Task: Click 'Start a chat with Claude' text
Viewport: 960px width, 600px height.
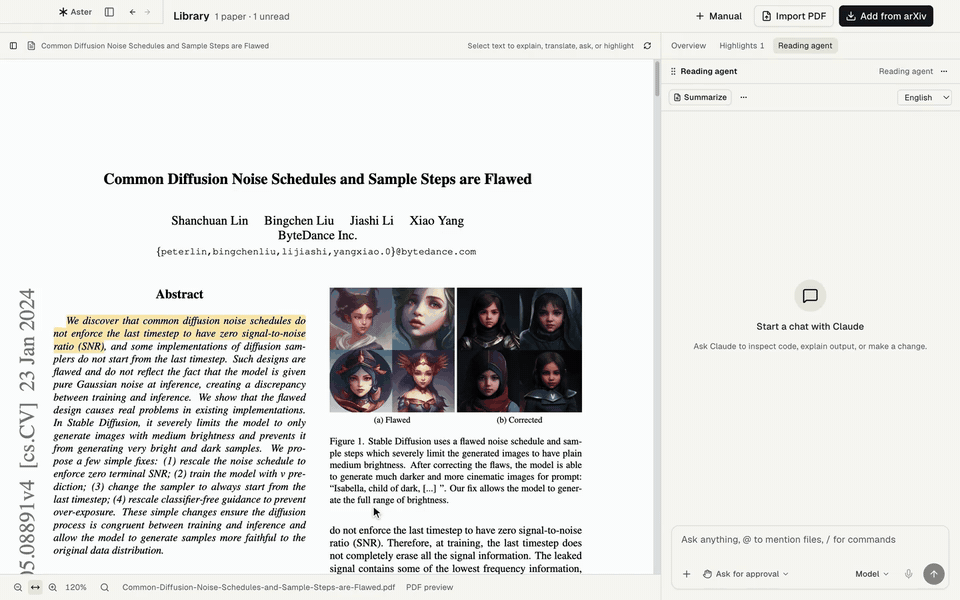Action: [x=810, y=327]
